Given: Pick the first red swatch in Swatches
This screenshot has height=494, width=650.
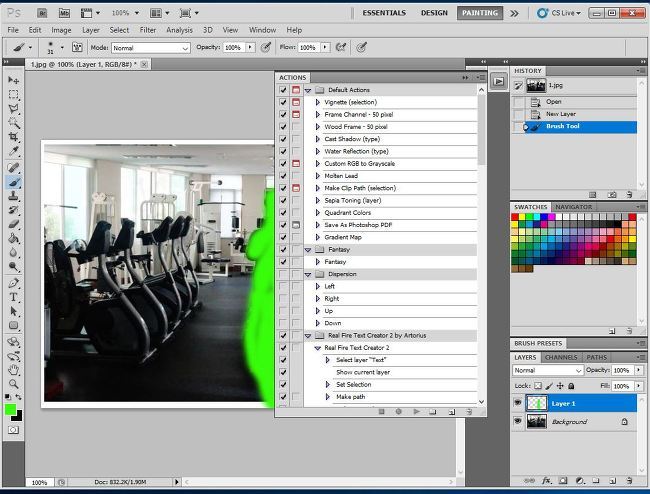Looking at the screenshot, I should 515,217.
